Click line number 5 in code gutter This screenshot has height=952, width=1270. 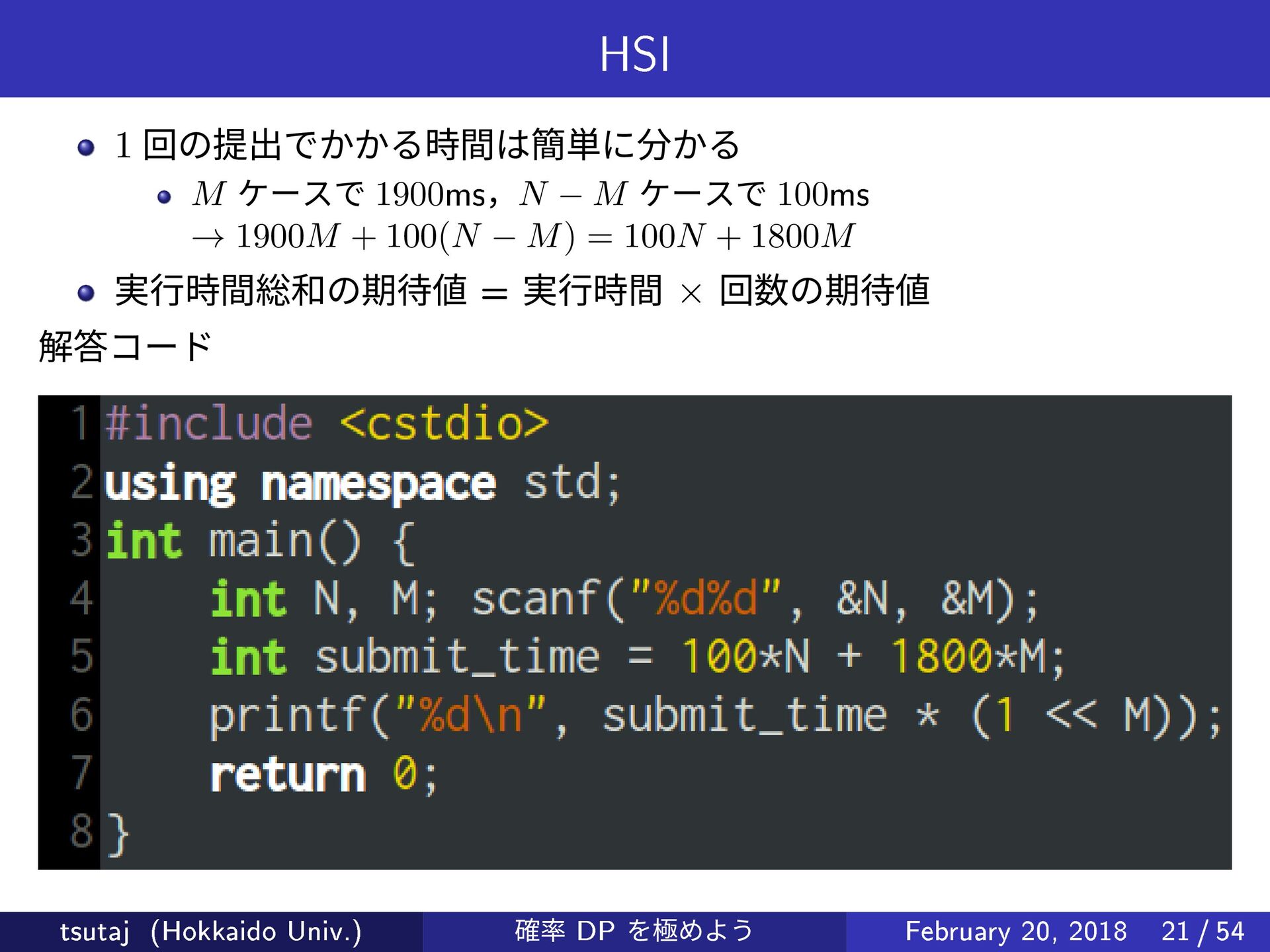(x=80, y=656)
